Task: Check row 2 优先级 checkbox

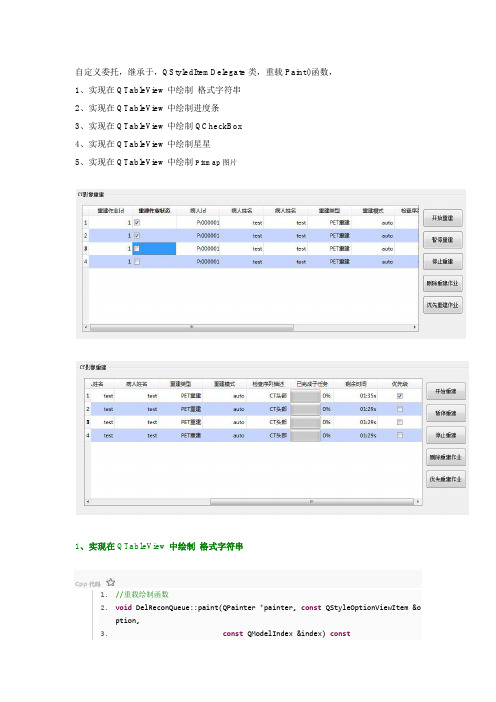Action: pos(400,409)
